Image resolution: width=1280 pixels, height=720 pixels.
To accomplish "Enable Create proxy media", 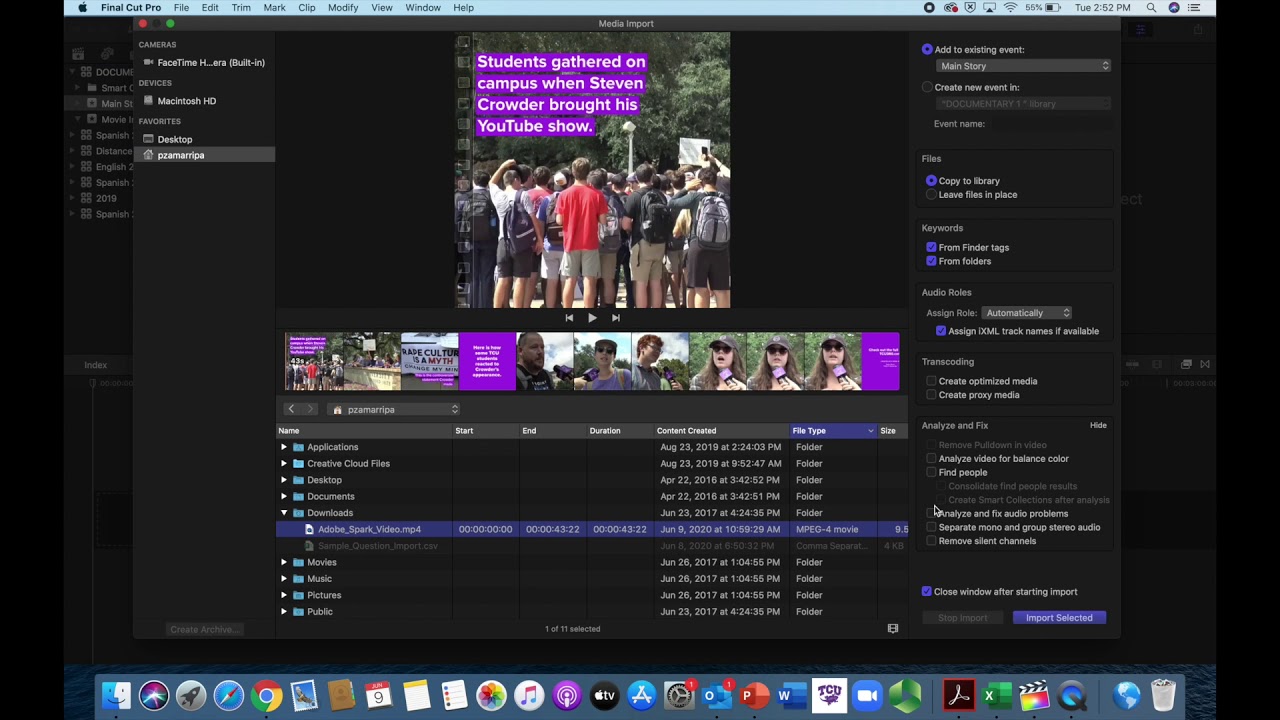I will pyautogui.click(x=931, y=395).
